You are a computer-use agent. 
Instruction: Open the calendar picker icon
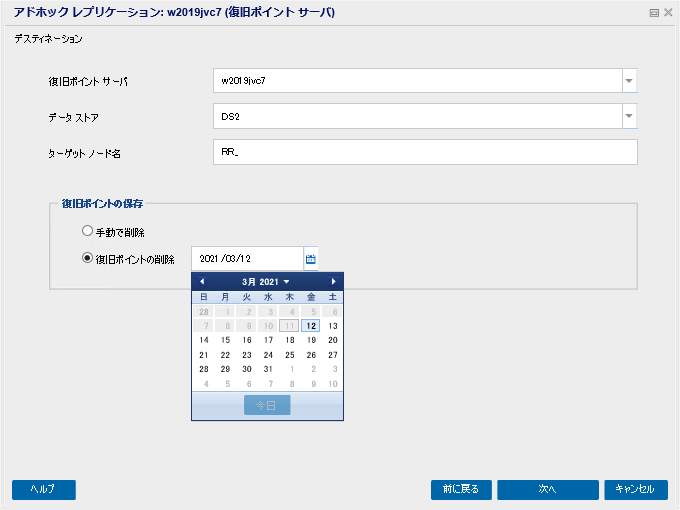(x=311, y=259)
